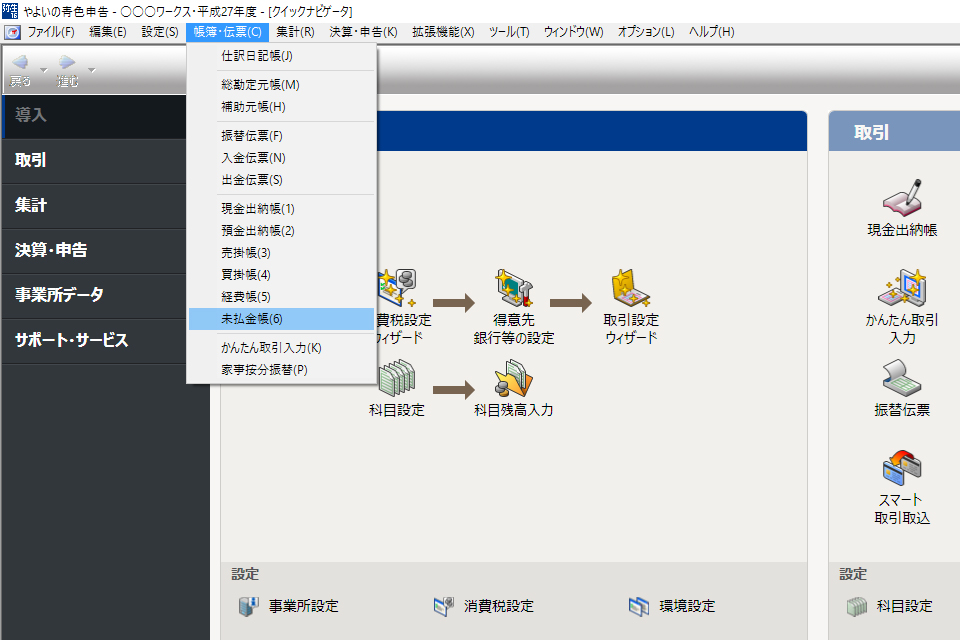The width and height of the screenshot is (960, 640).
Task: Open the オプション(L) menu
Action: click(646, 32)
